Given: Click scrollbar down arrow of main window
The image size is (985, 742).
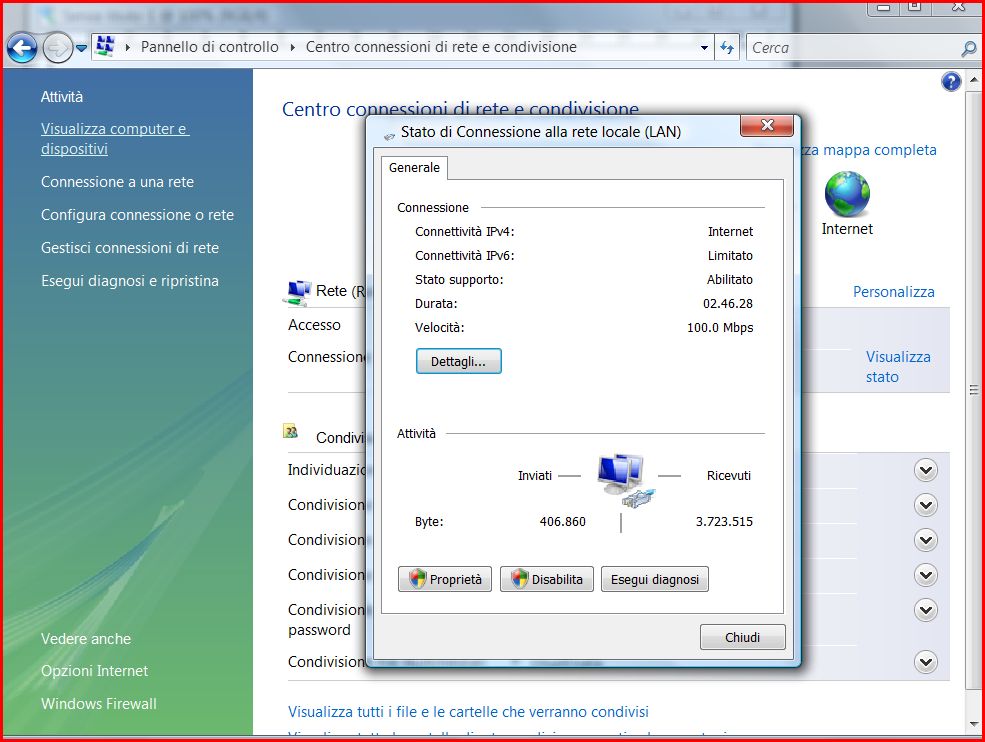Looking at the screenshot, I should click(974, 724).
